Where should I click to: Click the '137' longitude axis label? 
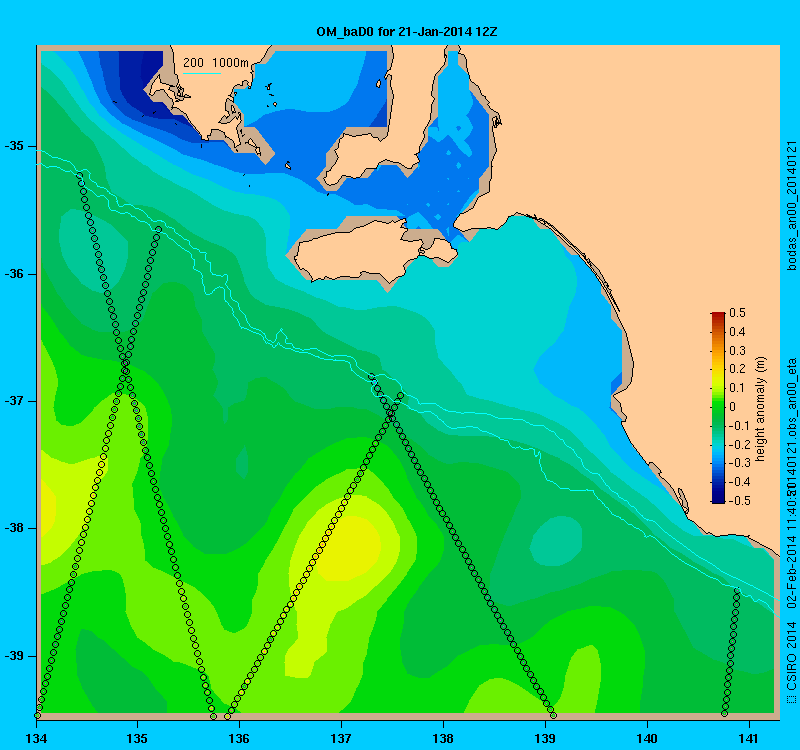coord(341,738)
